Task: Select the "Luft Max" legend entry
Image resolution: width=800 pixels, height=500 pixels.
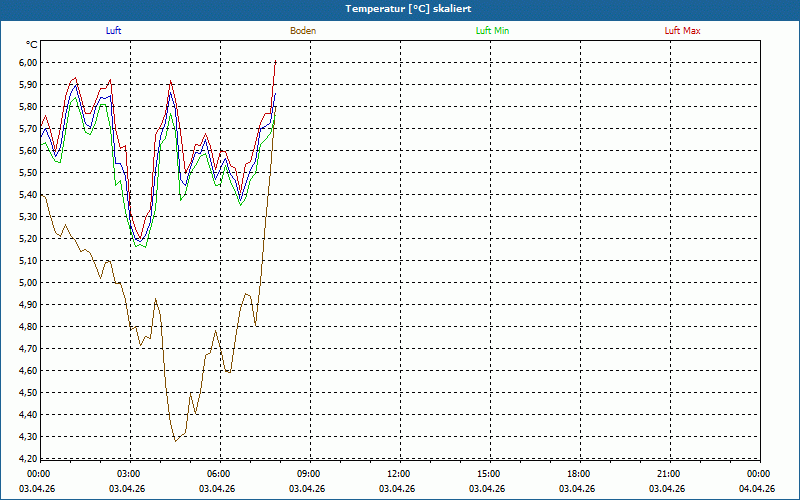Action: click(683, 31)
